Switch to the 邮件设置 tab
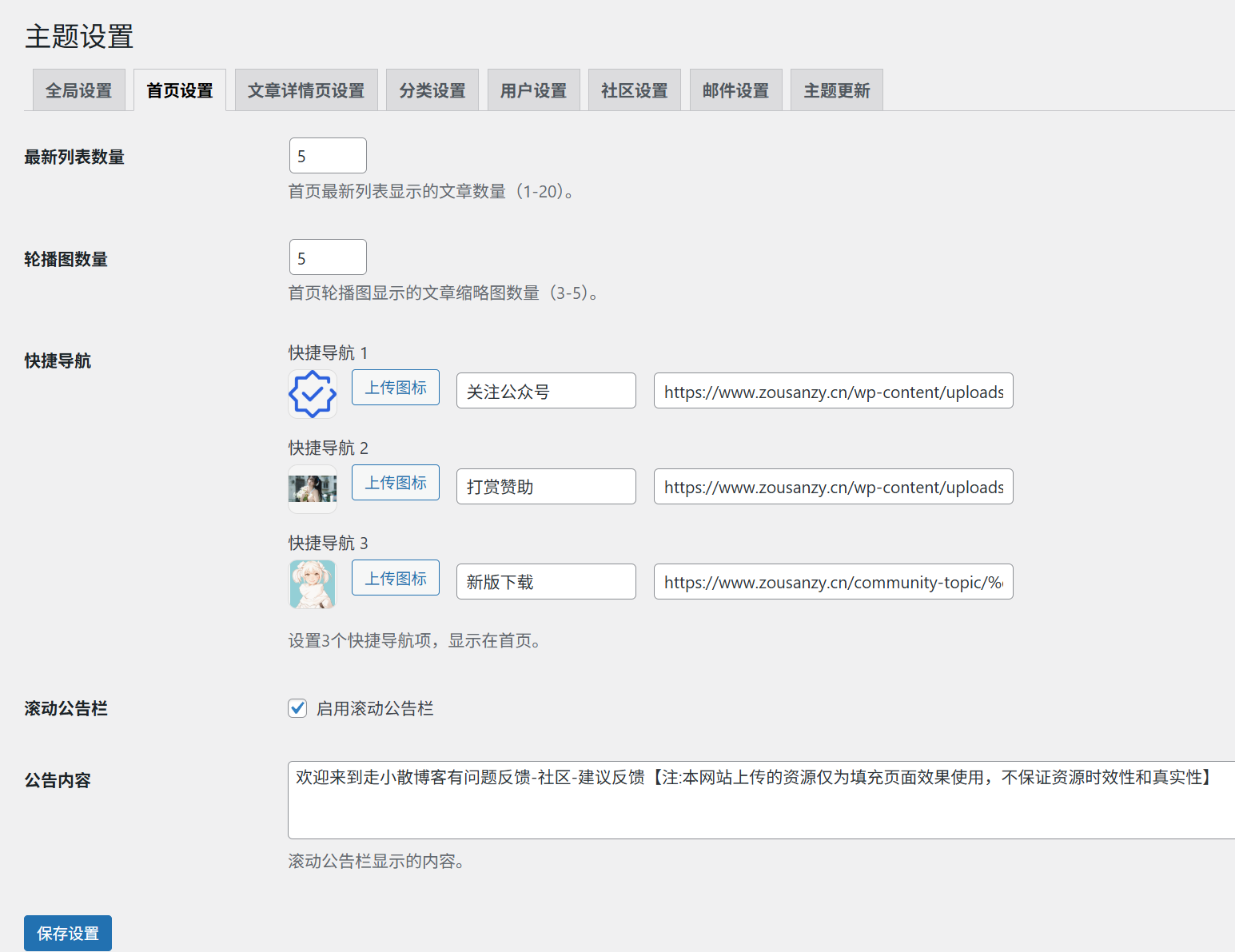Viewport: 1235px width, 952px height. pos(735,90)
